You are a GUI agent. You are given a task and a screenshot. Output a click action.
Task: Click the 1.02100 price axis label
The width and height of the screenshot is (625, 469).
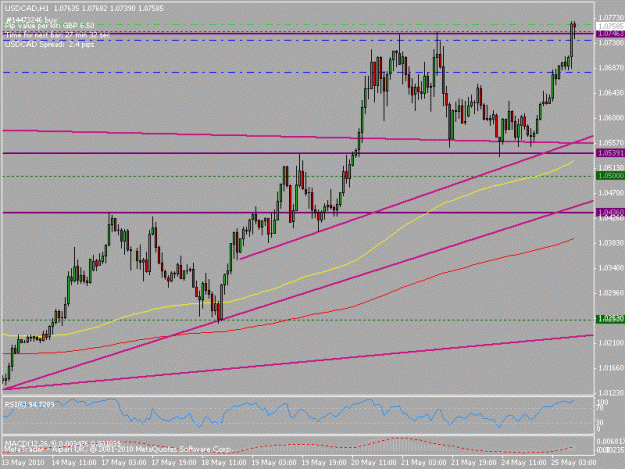[x=609, y=343]
